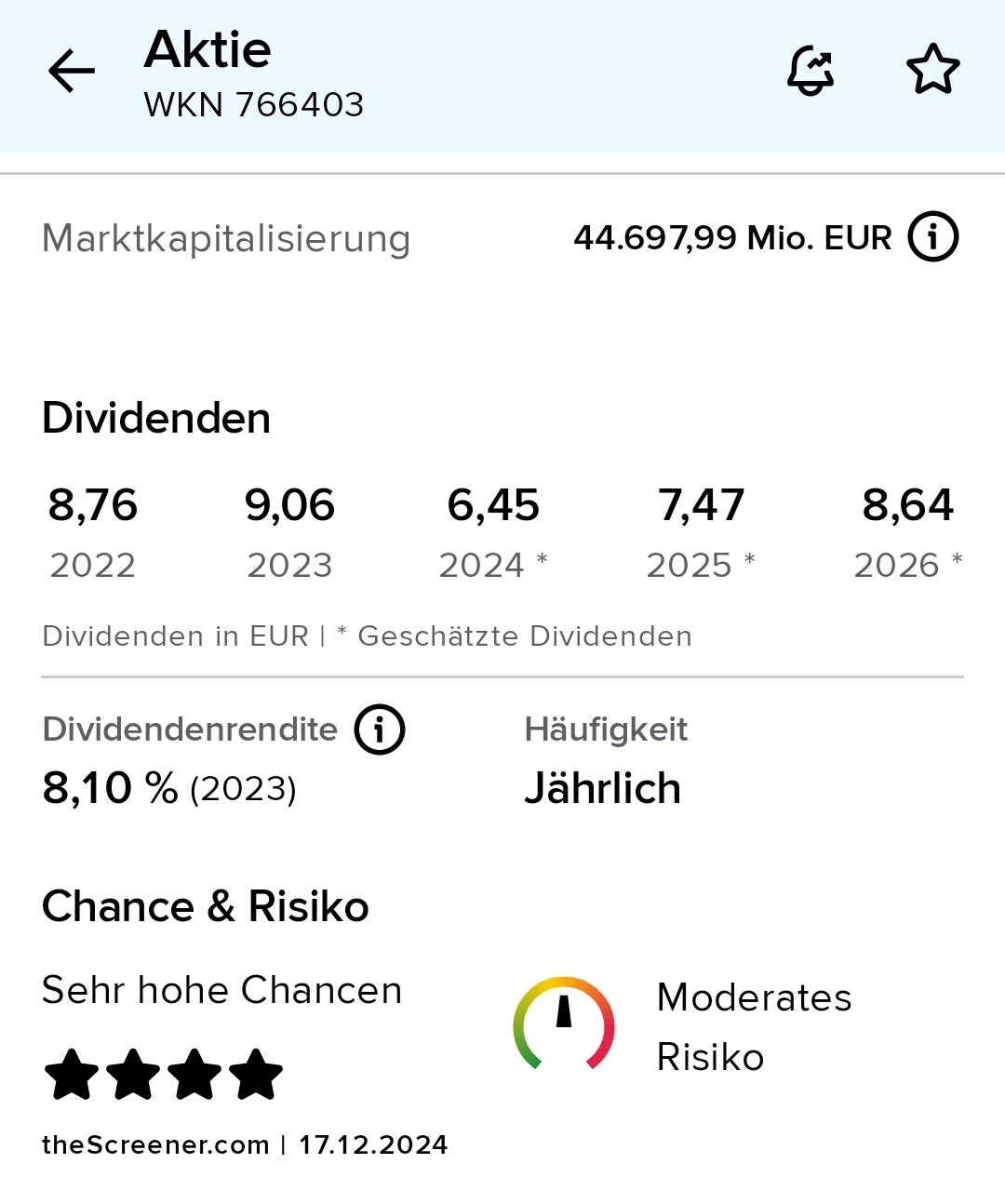Open Marktkapitalisierung info icon
The width and height of the screenshot is (1005, 1204).
coord(932,237)
